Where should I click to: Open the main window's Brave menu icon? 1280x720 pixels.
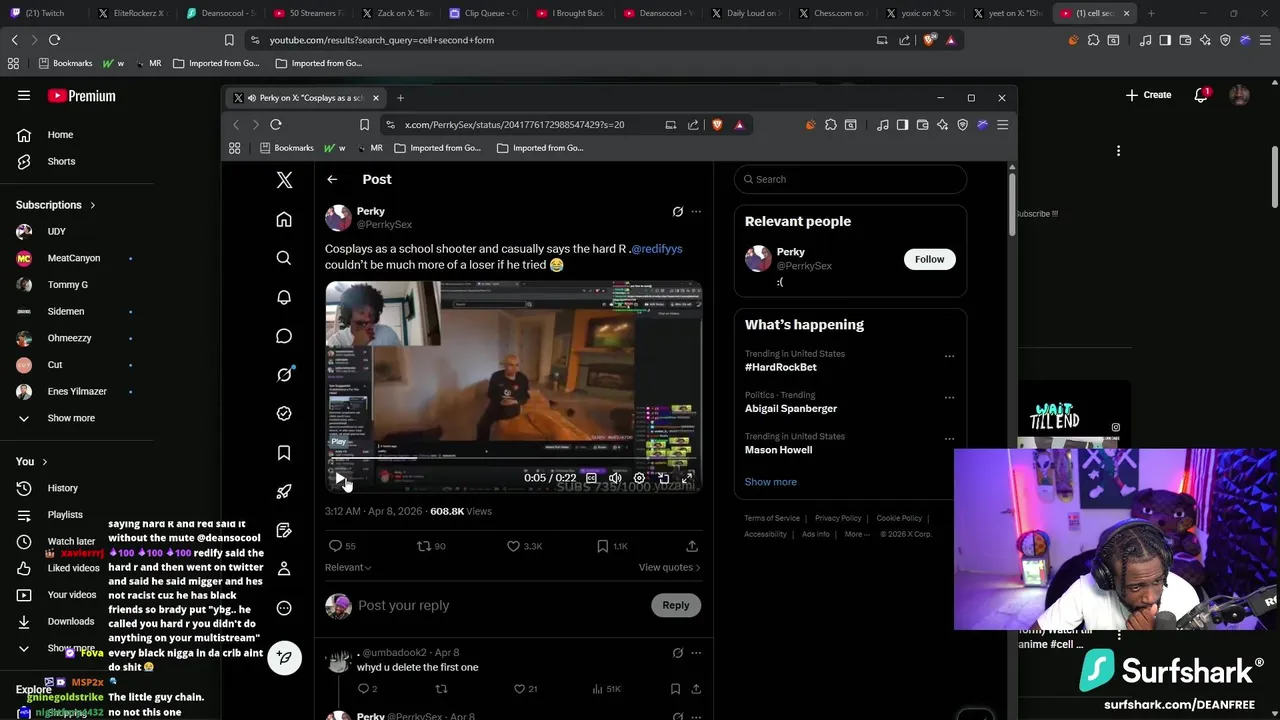point(1265,40)
